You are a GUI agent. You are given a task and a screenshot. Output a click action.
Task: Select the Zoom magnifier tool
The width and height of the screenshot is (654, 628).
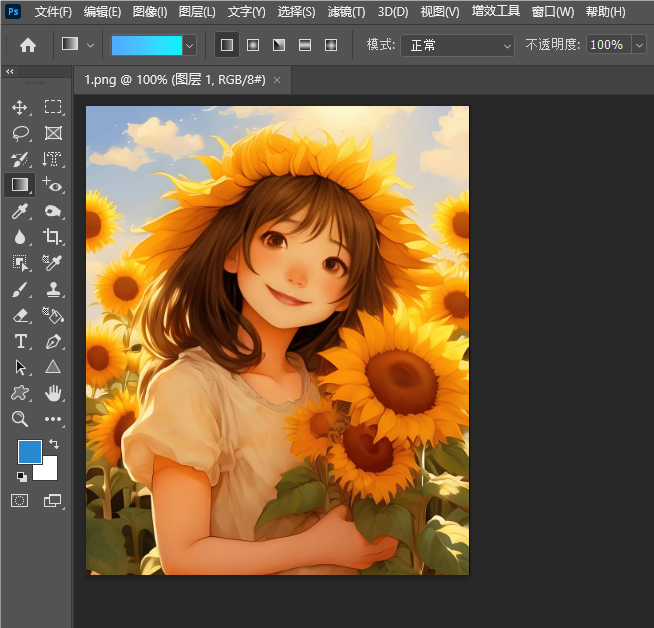[x=19, y=419]
